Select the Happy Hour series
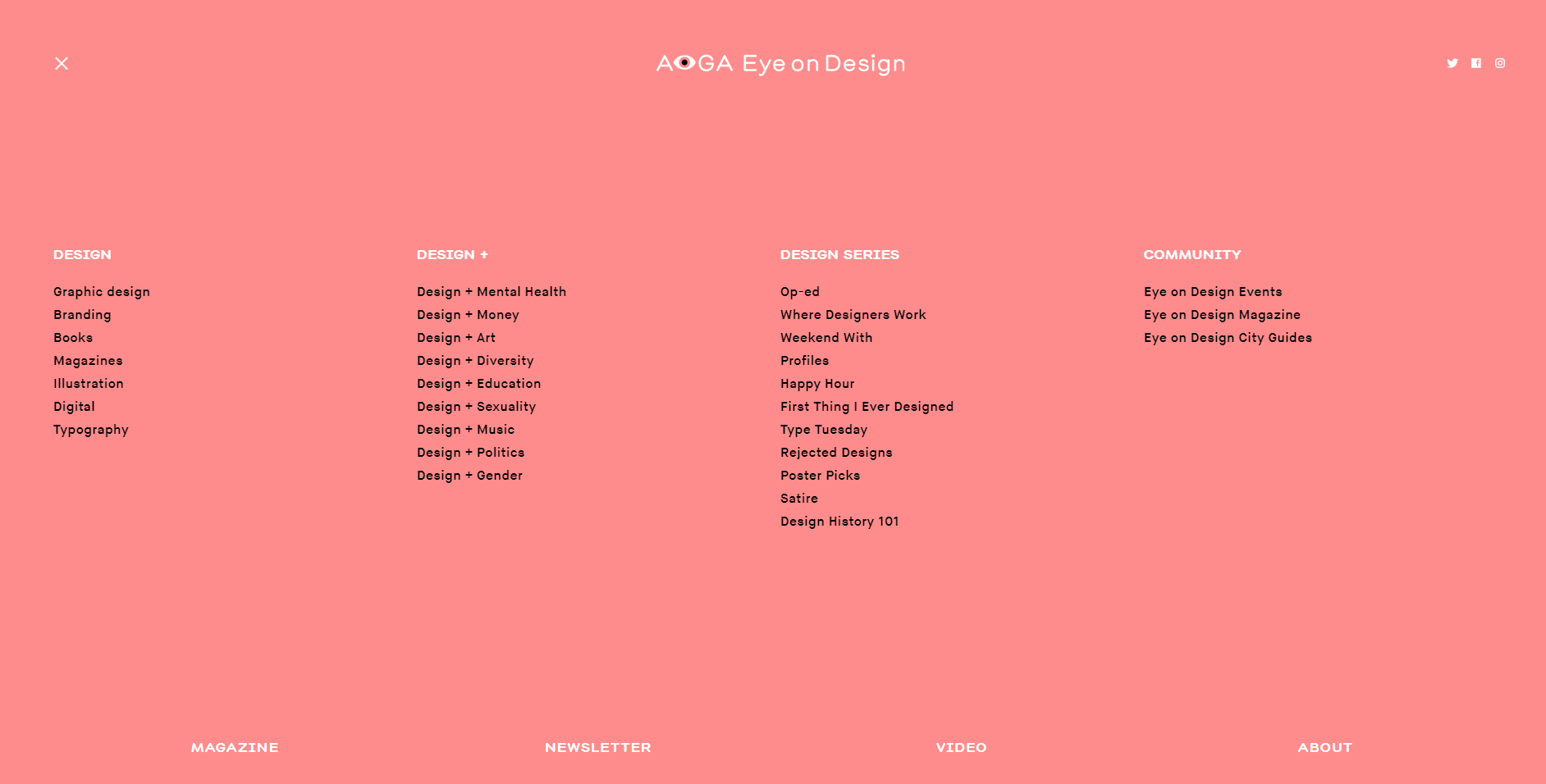Image resolution: width=1546 pixels, height=784 pixels. [x=817, y=384]
